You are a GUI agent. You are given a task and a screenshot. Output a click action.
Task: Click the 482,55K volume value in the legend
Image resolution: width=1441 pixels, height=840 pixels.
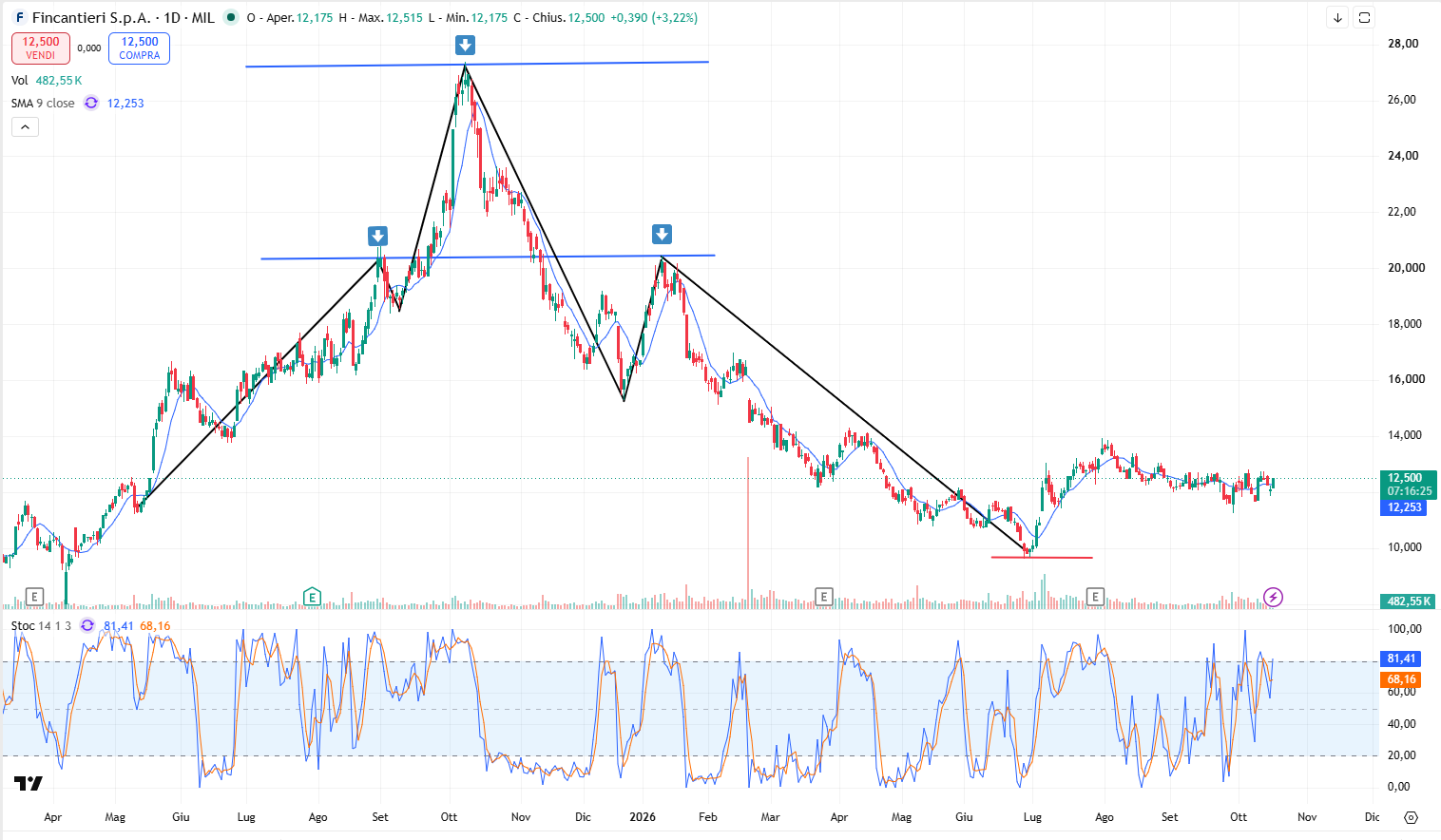tap(59, 81)
